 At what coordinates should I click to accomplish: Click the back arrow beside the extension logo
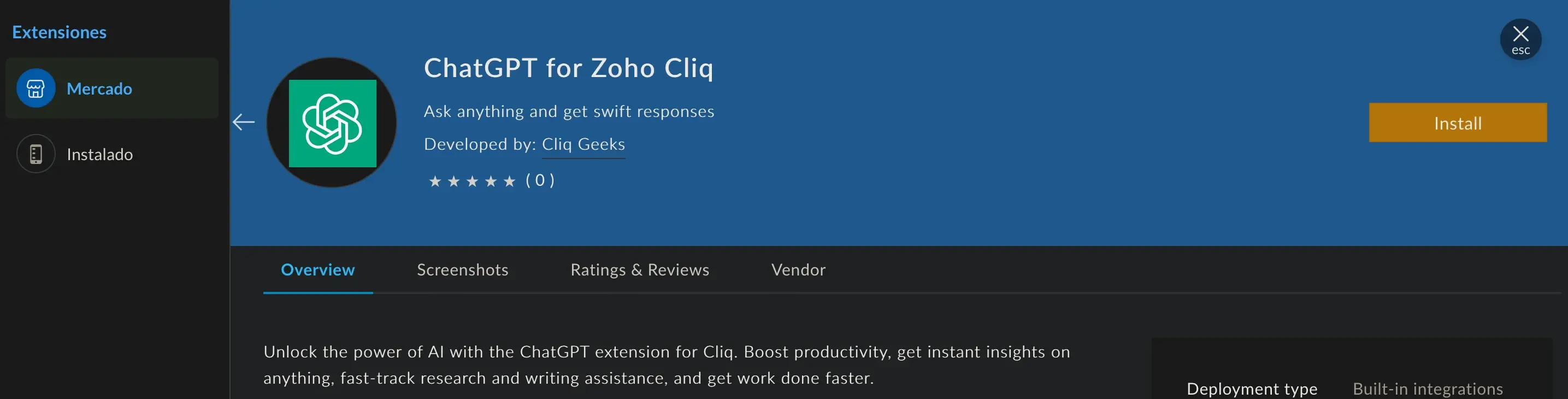pyautogui.click(x=244, y=122)
